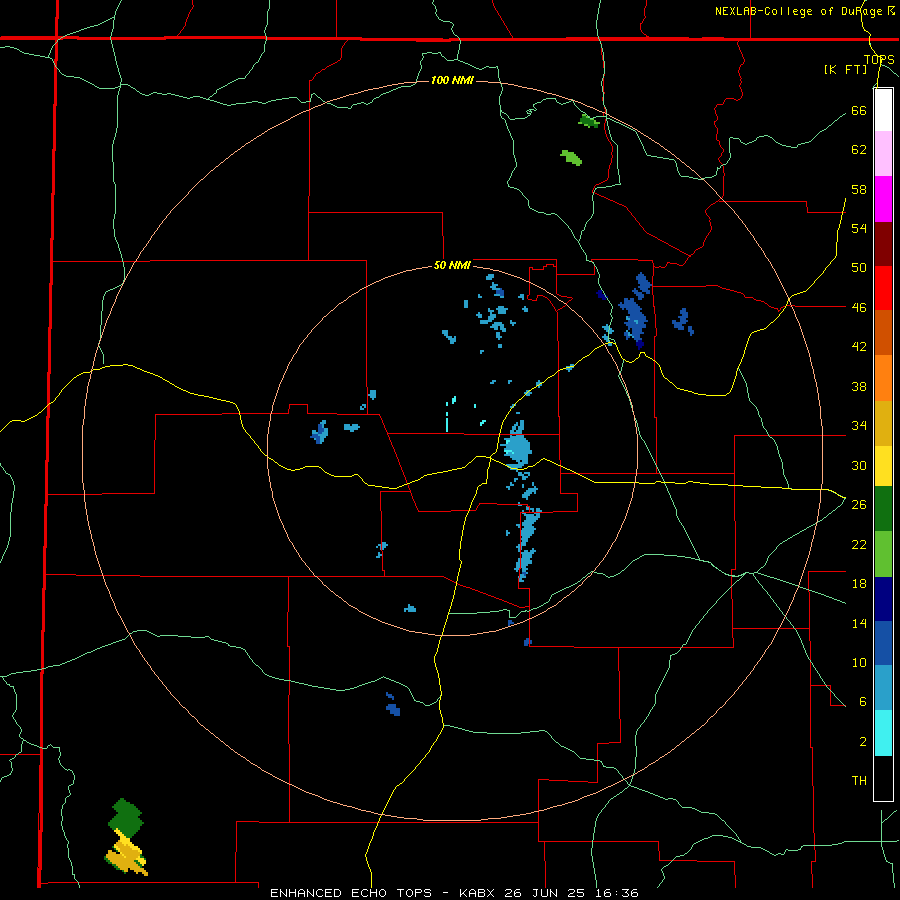Pick the dark green legend swatch
900x900 pixels.
pos(883,509)
